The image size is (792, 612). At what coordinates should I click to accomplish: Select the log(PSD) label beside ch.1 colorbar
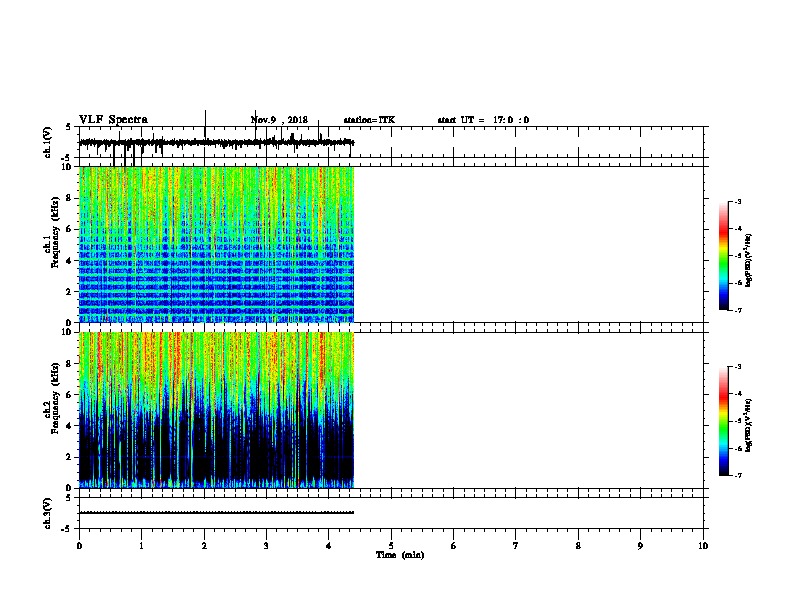point(748,260)
